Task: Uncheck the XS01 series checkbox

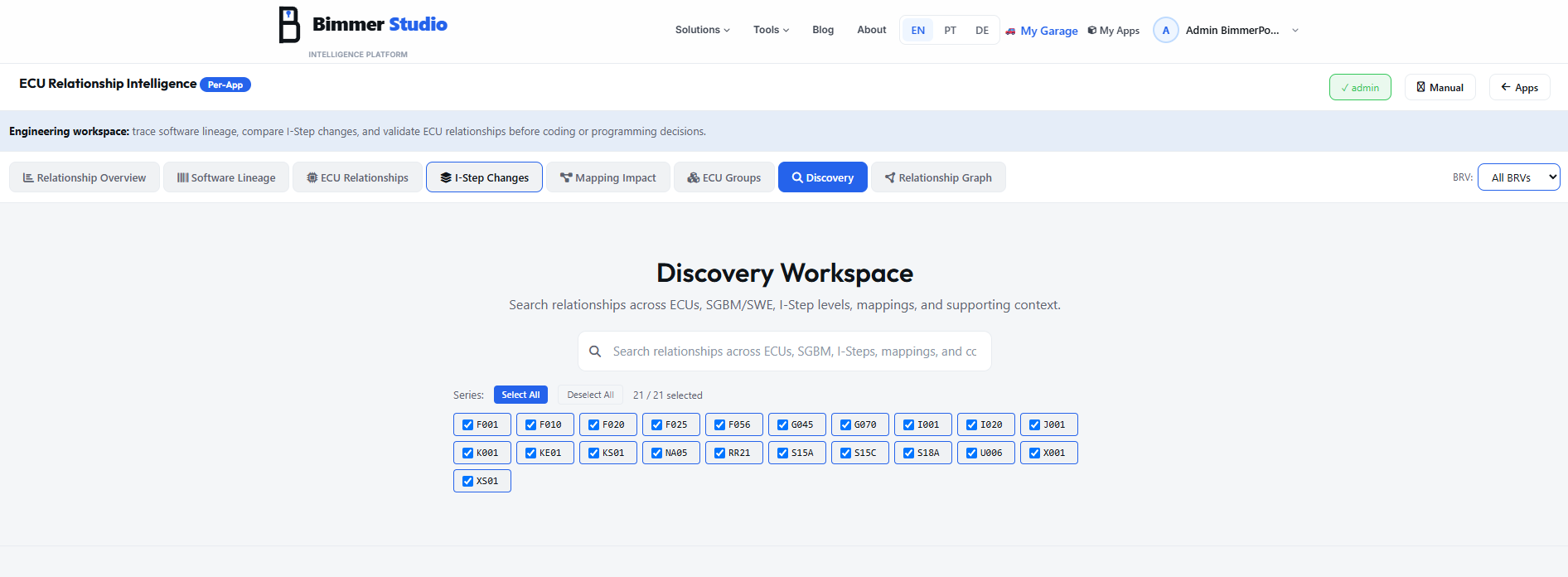Action: [x=467, y=481]
